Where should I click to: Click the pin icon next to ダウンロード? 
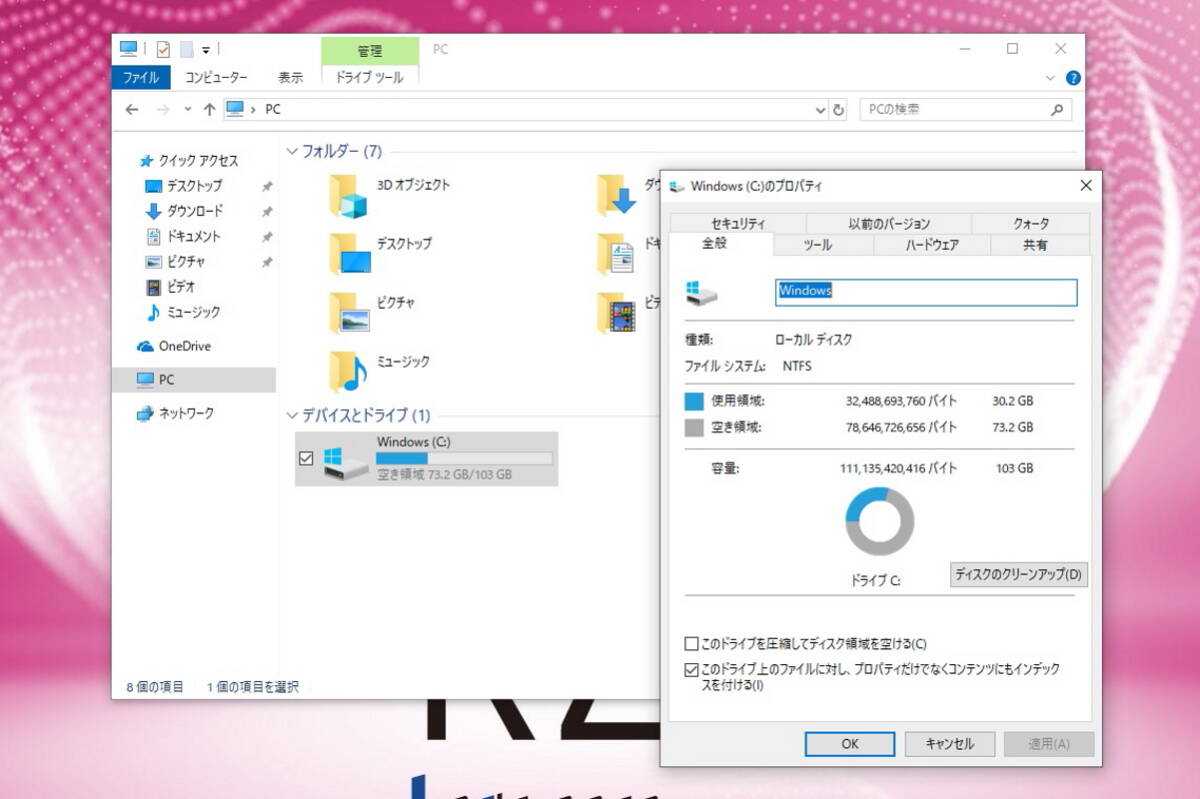point(267,211)
